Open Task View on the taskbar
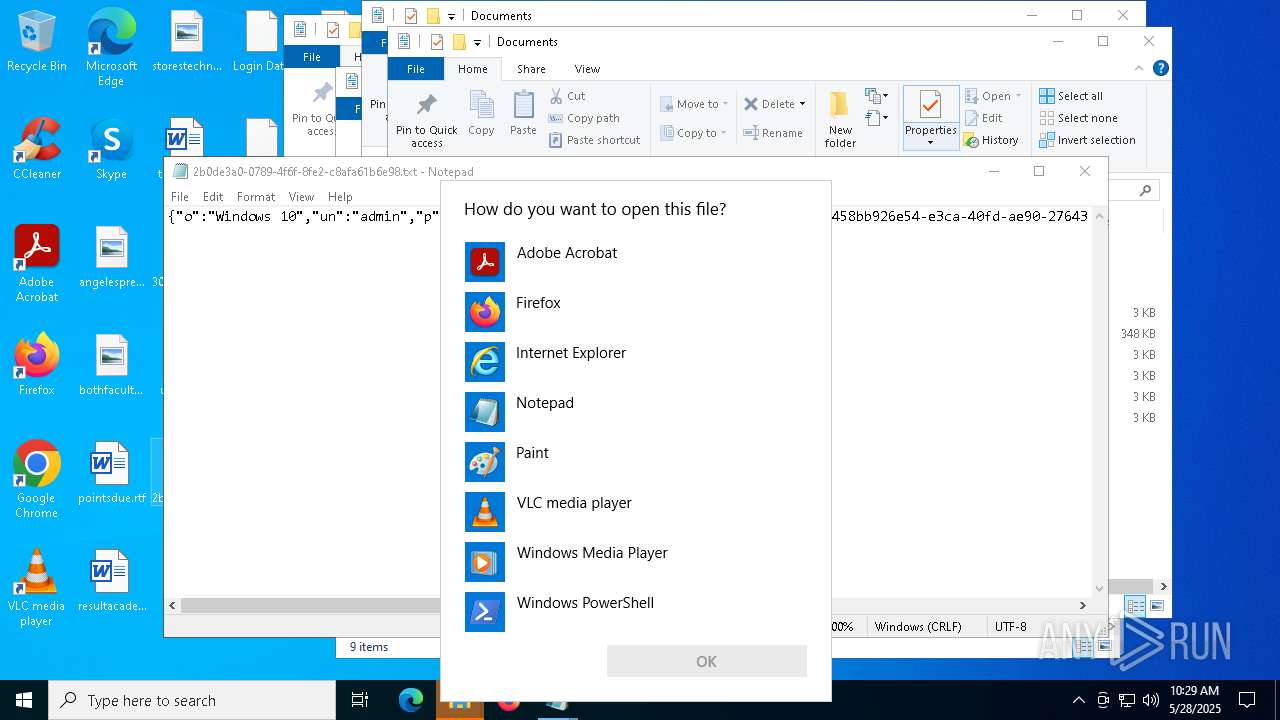Screen dimensions: 1280x720 click(x=360, y=700)
